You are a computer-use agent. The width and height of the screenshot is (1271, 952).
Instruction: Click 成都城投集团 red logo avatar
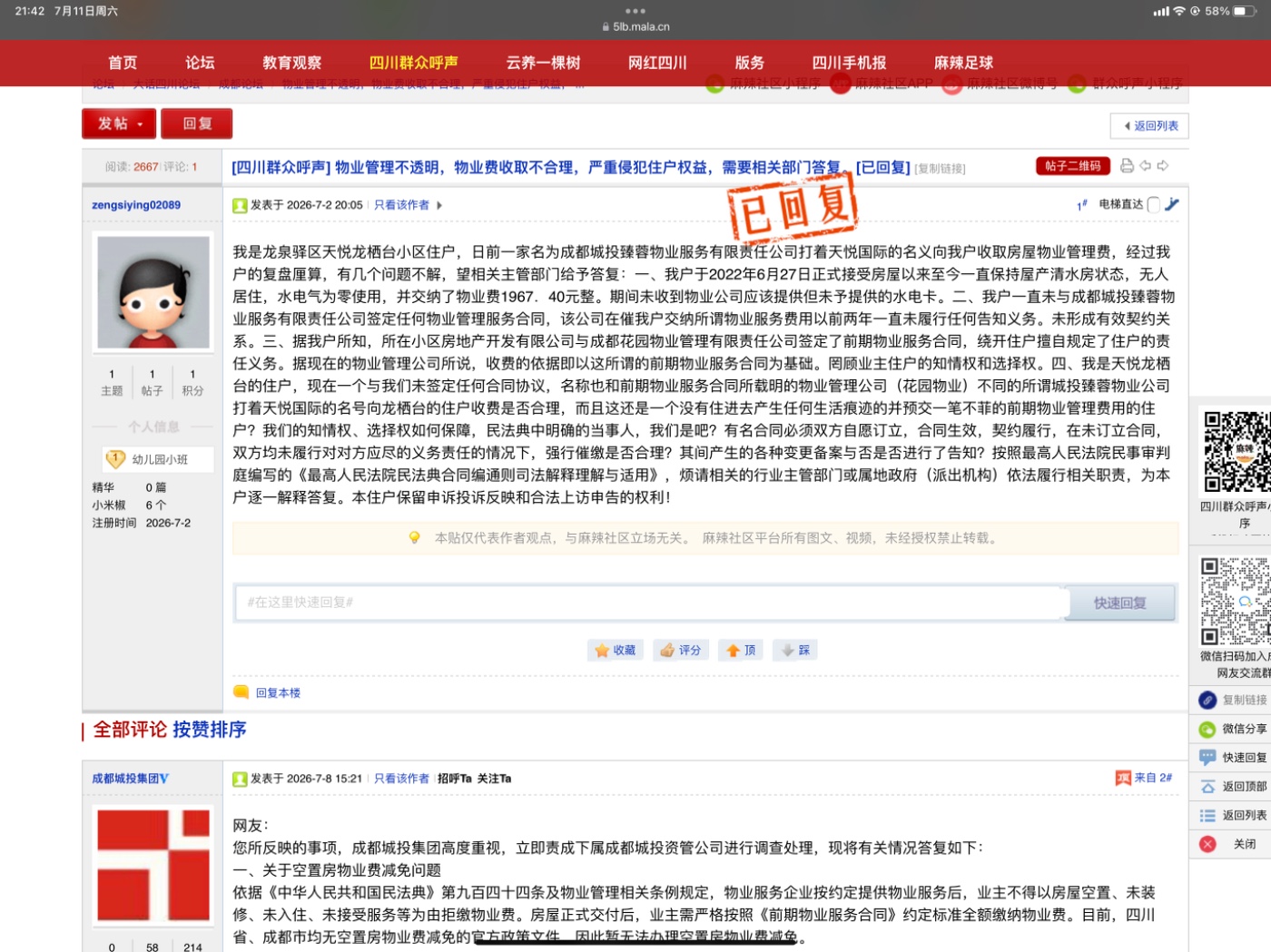(153, 868)
